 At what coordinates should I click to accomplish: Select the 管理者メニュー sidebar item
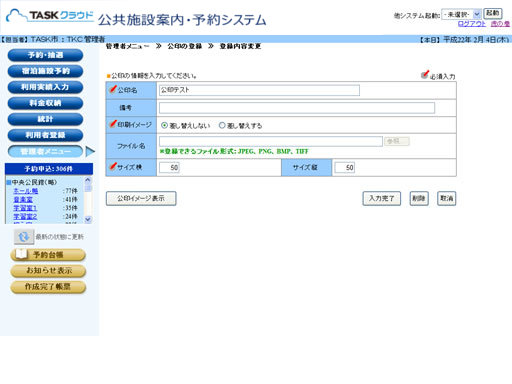45,151
